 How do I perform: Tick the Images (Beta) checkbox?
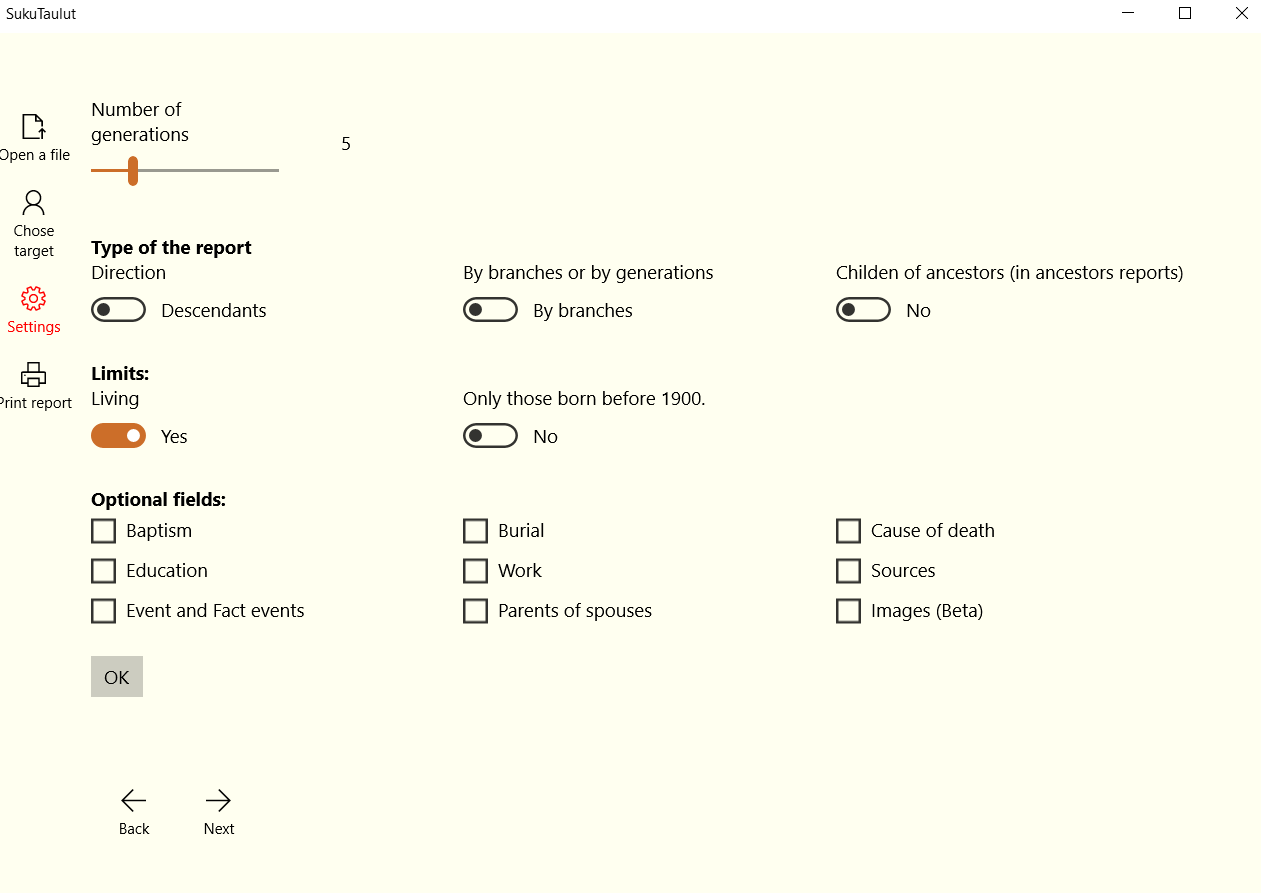[x=848, y=611]
